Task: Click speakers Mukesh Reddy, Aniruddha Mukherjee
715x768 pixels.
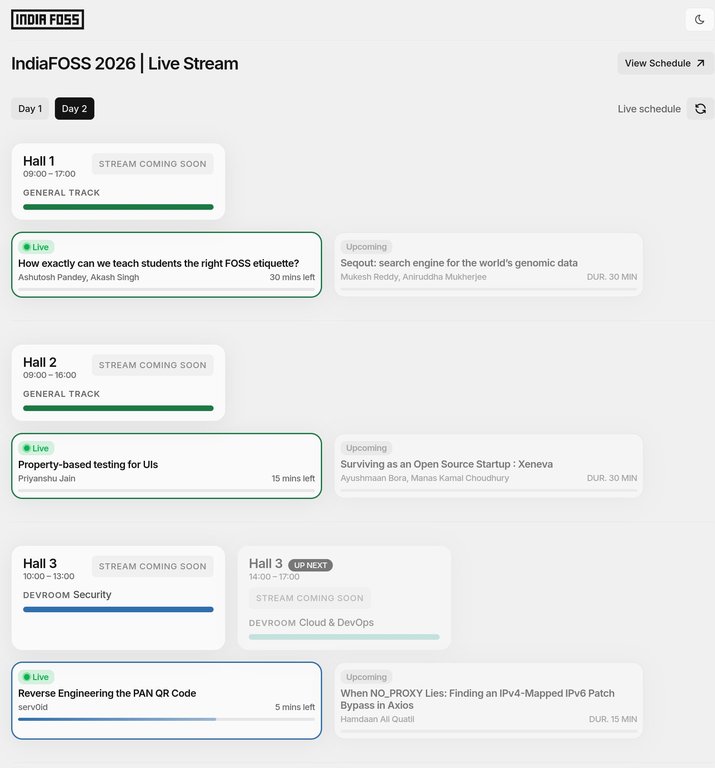Action: (413, 277)
